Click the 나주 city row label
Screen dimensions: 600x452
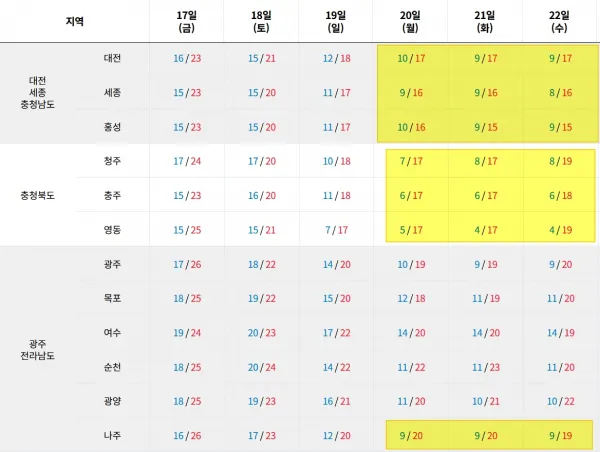[112, 435]
